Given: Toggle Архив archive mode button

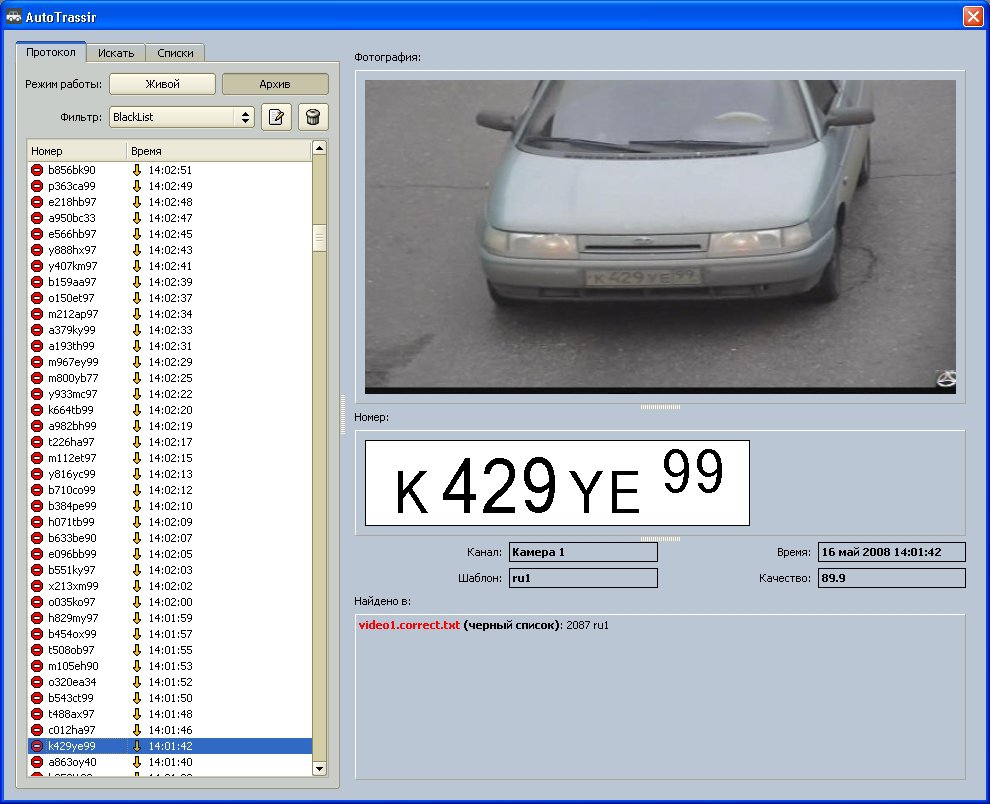Looking at the screenshot, I should pyautogui.click(x=274, y=85).
